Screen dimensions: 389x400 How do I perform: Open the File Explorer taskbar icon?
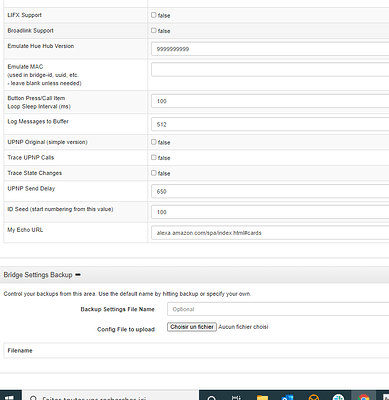(262, 397)
